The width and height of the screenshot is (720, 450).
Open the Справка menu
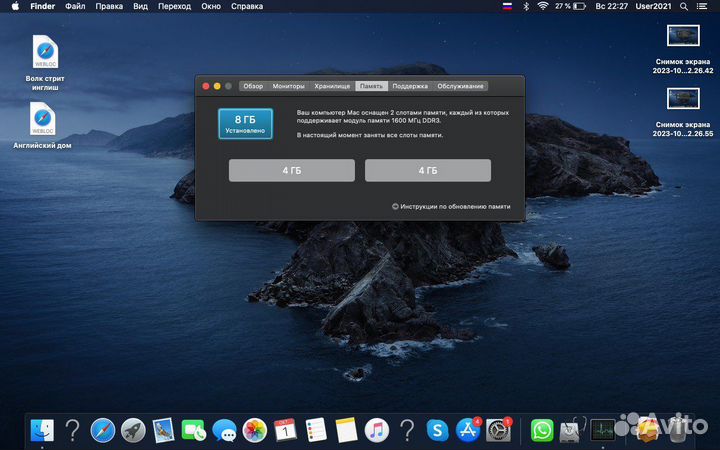(247, 6)
